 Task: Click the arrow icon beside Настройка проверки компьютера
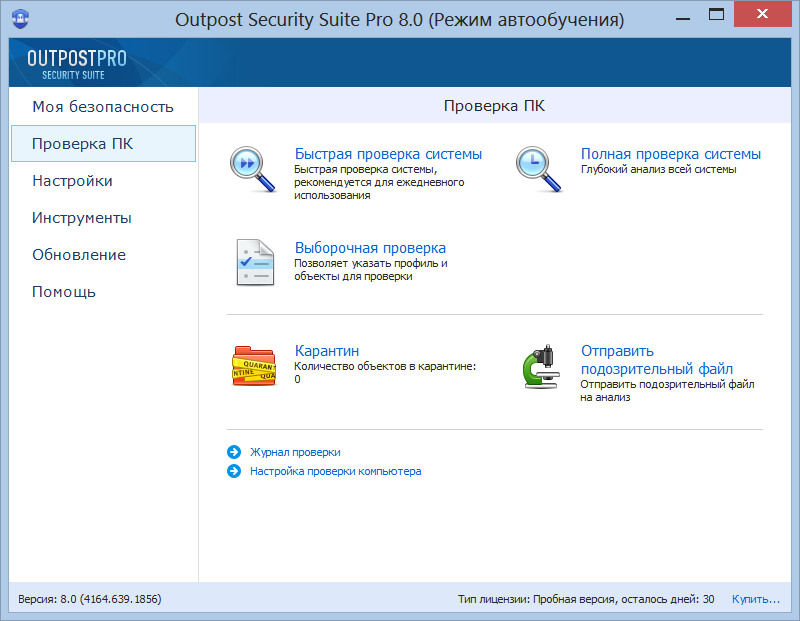point(234,471)
